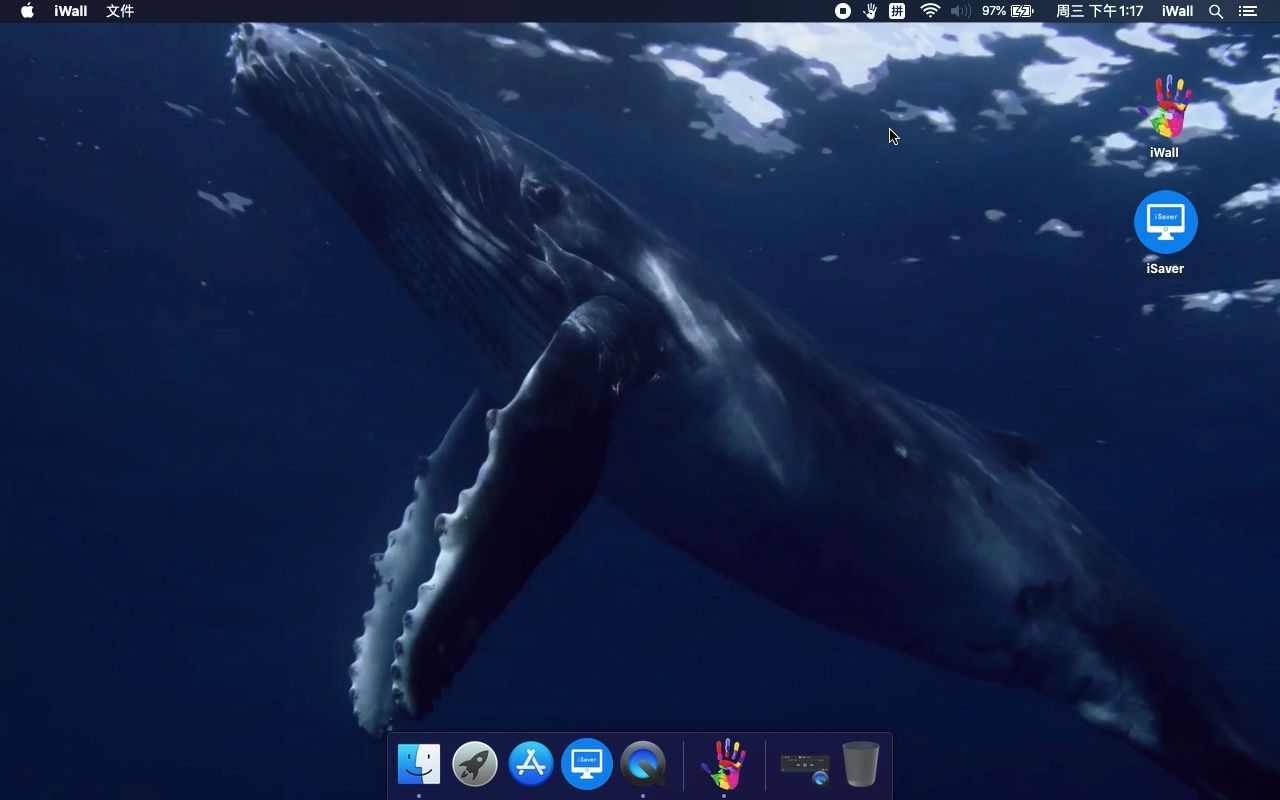Click the stop recording menu bar icon
1280x800 pixels.
(x=843, y=11)
